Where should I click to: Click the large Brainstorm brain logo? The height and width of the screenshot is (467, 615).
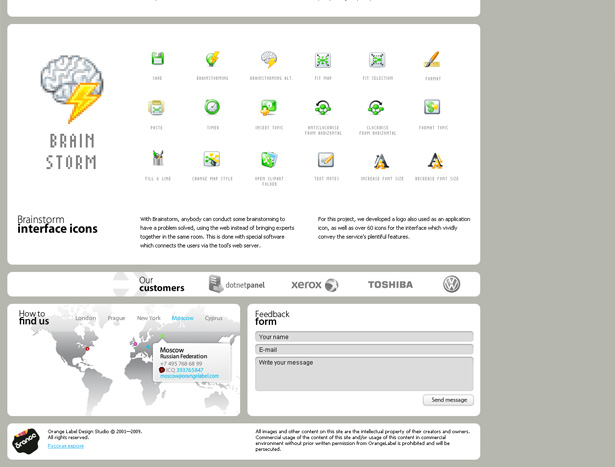click(72, 89)
